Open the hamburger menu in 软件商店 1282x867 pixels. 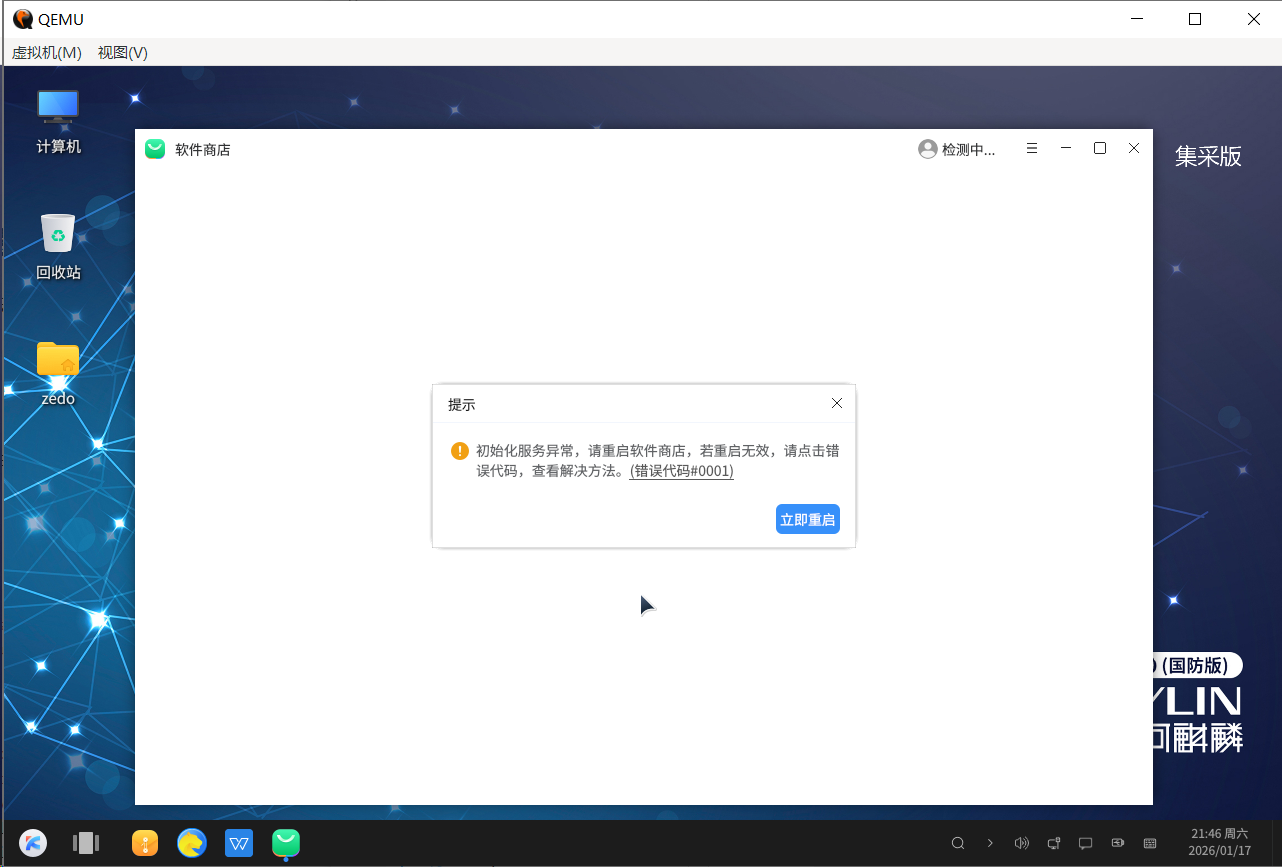(x=1031, y=148)
